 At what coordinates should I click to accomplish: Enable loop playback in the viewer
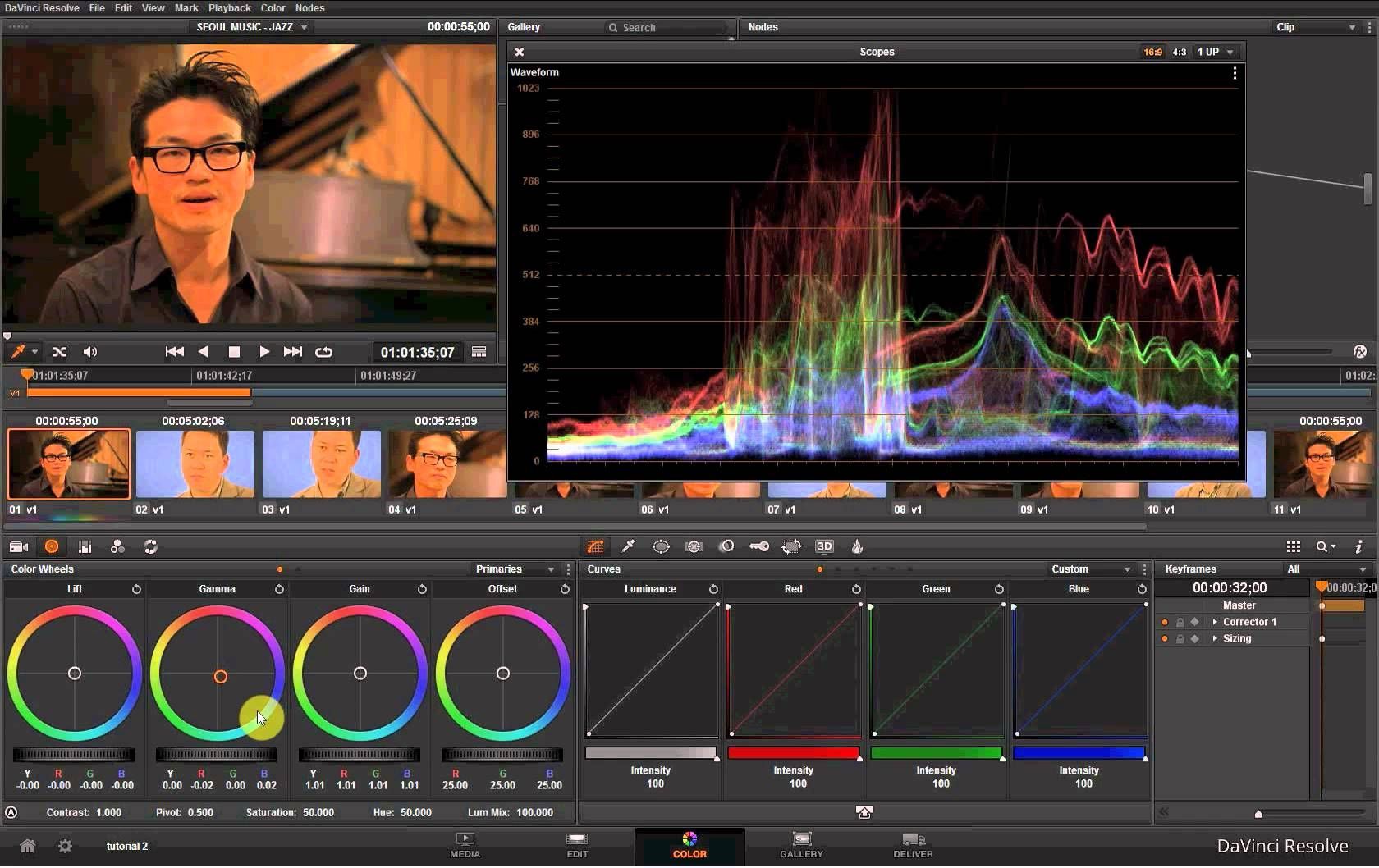tap(323, 352)
